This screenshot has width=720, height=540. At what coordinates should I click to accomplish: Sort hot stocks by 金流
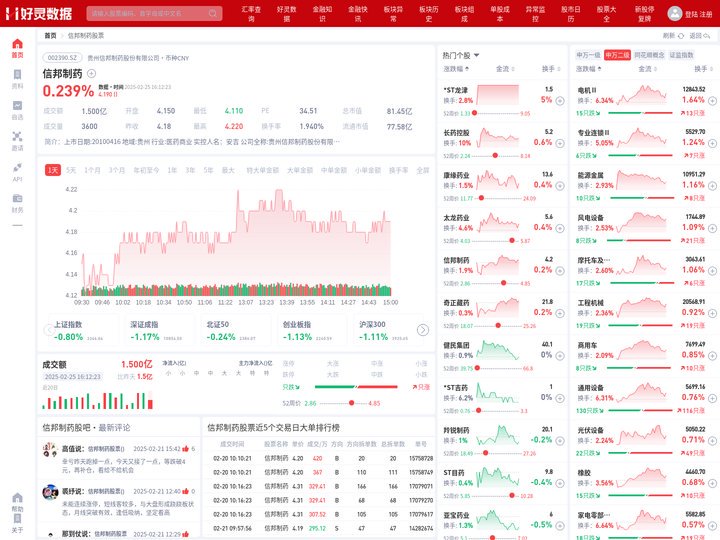[x=505, y=69]
